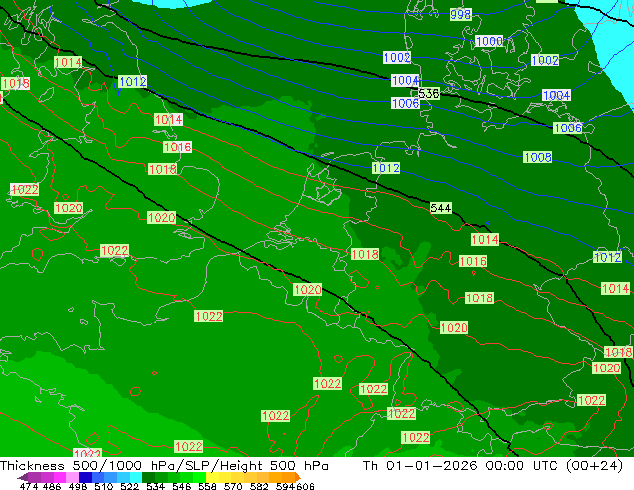Pick the cyan legend swatch above 522
This screenshot has height=490, width=634.
136,477
